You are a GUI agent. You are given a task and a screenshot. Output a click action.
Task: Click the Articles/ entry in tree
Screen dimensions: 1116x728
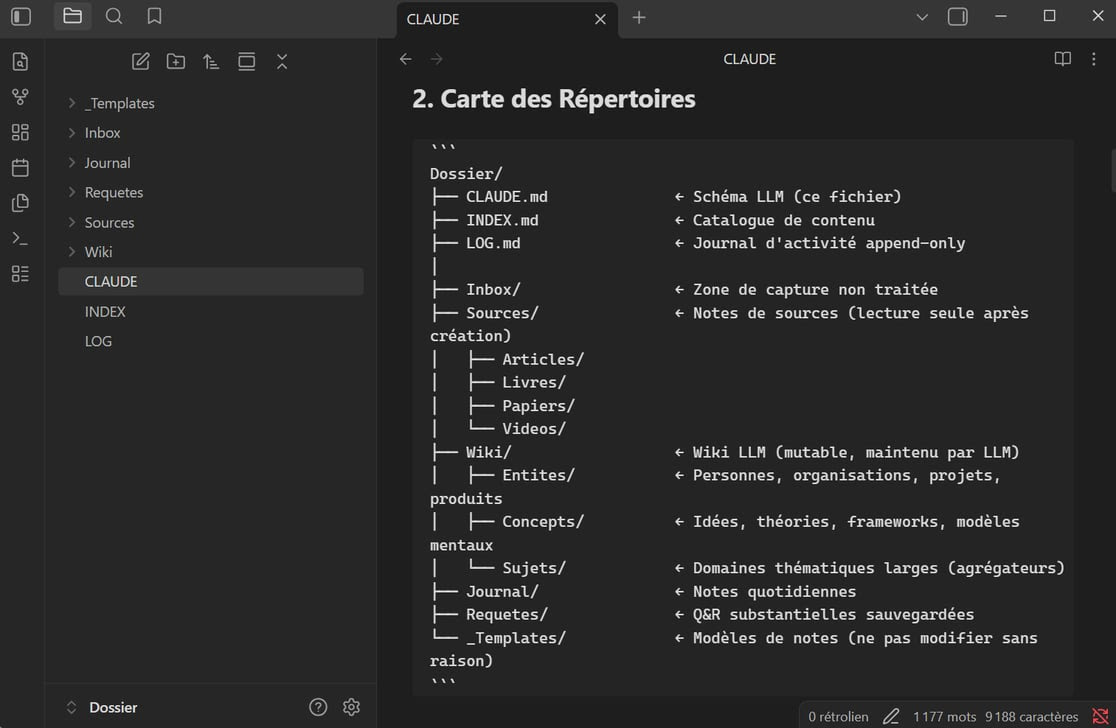coord(543,359)
